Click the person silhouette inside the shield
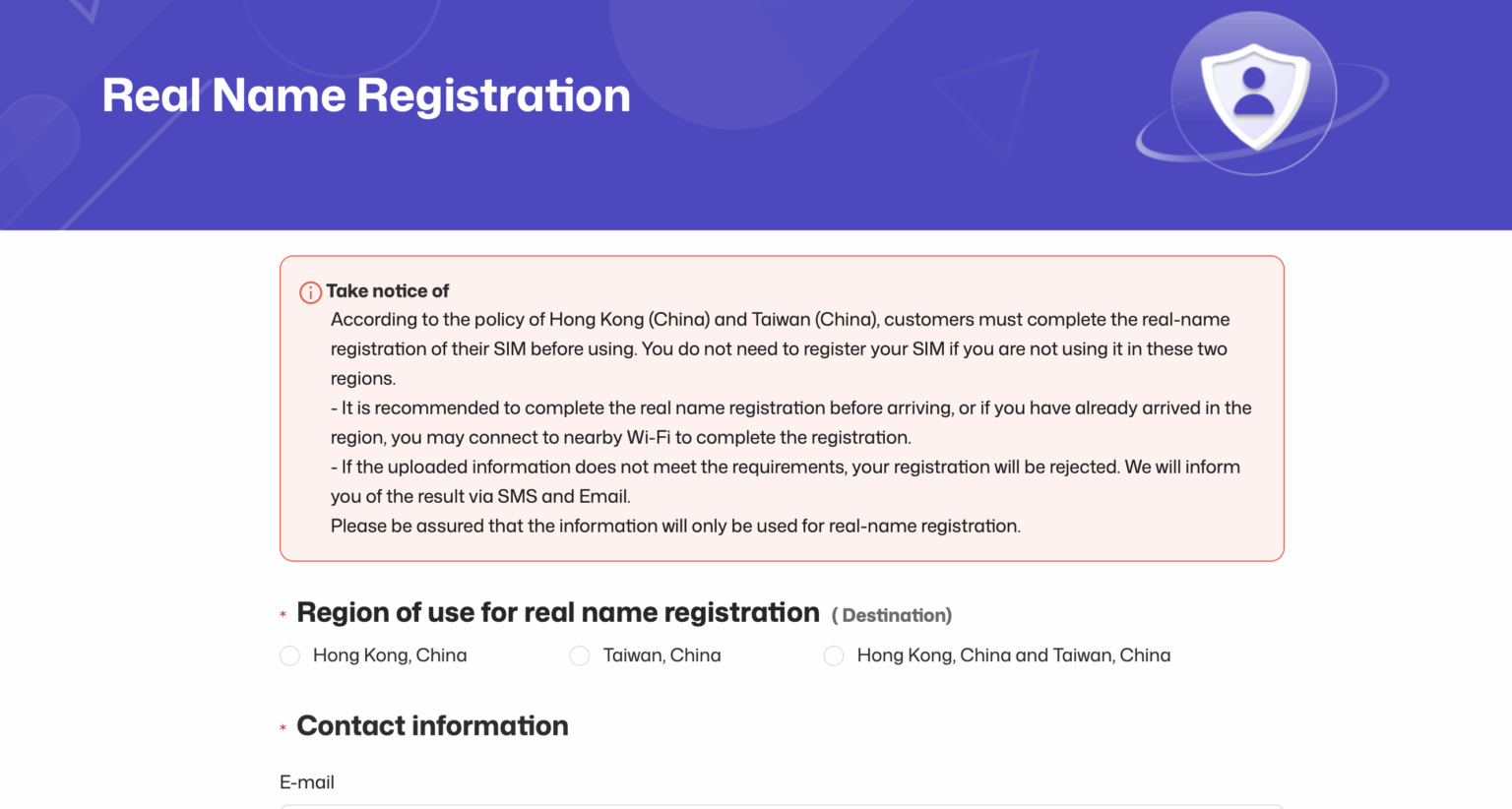Viewport: 1512px width, 809px height. (x=1254, y=89)
